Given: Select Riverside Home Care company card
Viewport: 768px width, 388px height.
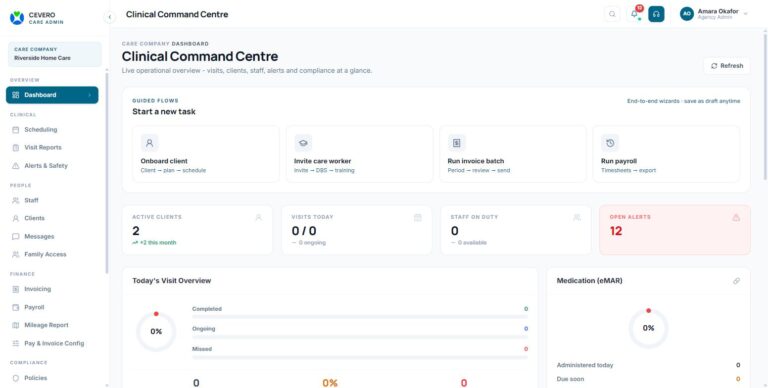Looking at the screenshot, I should pos(54,54).
